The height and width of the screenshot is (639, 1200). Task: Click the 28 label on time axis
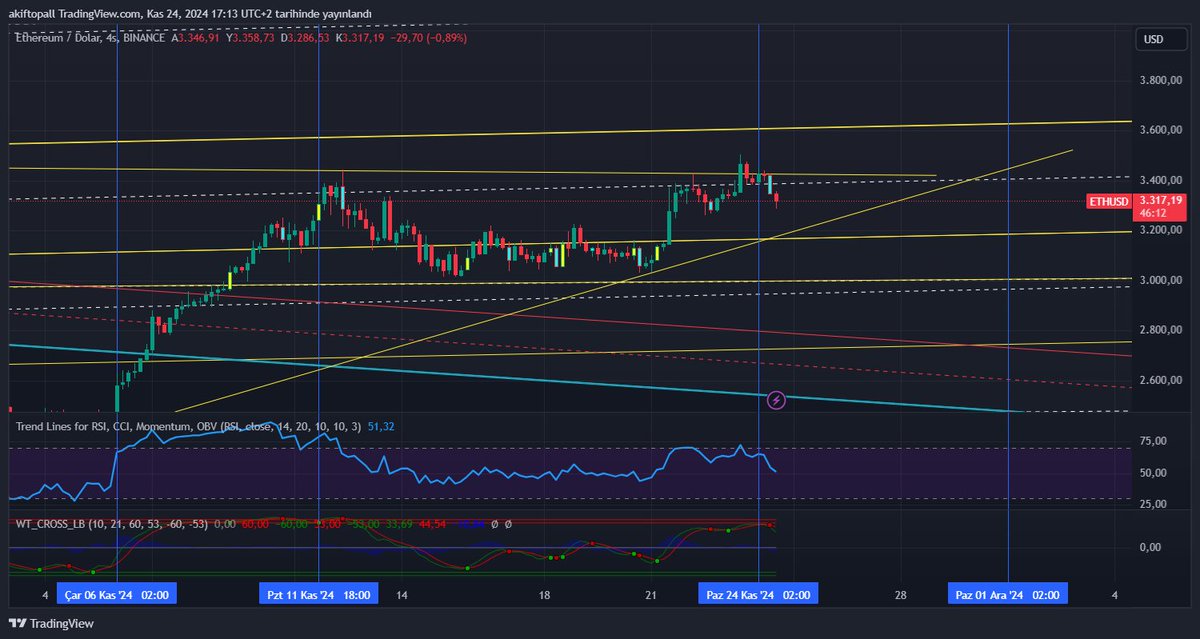[901, 595]
